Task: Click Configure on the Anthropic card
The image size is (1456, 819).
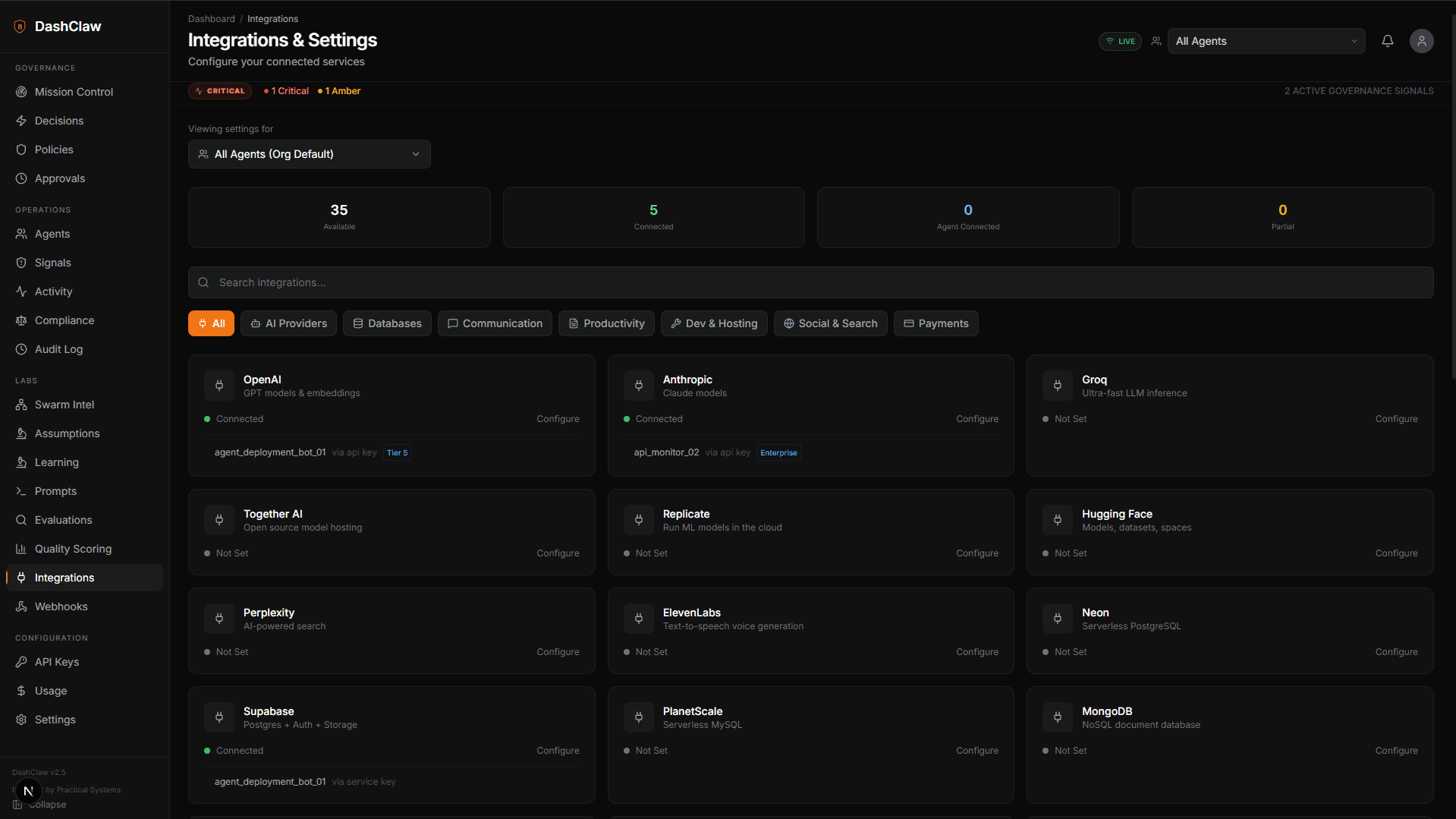Action: coord(976,418)
